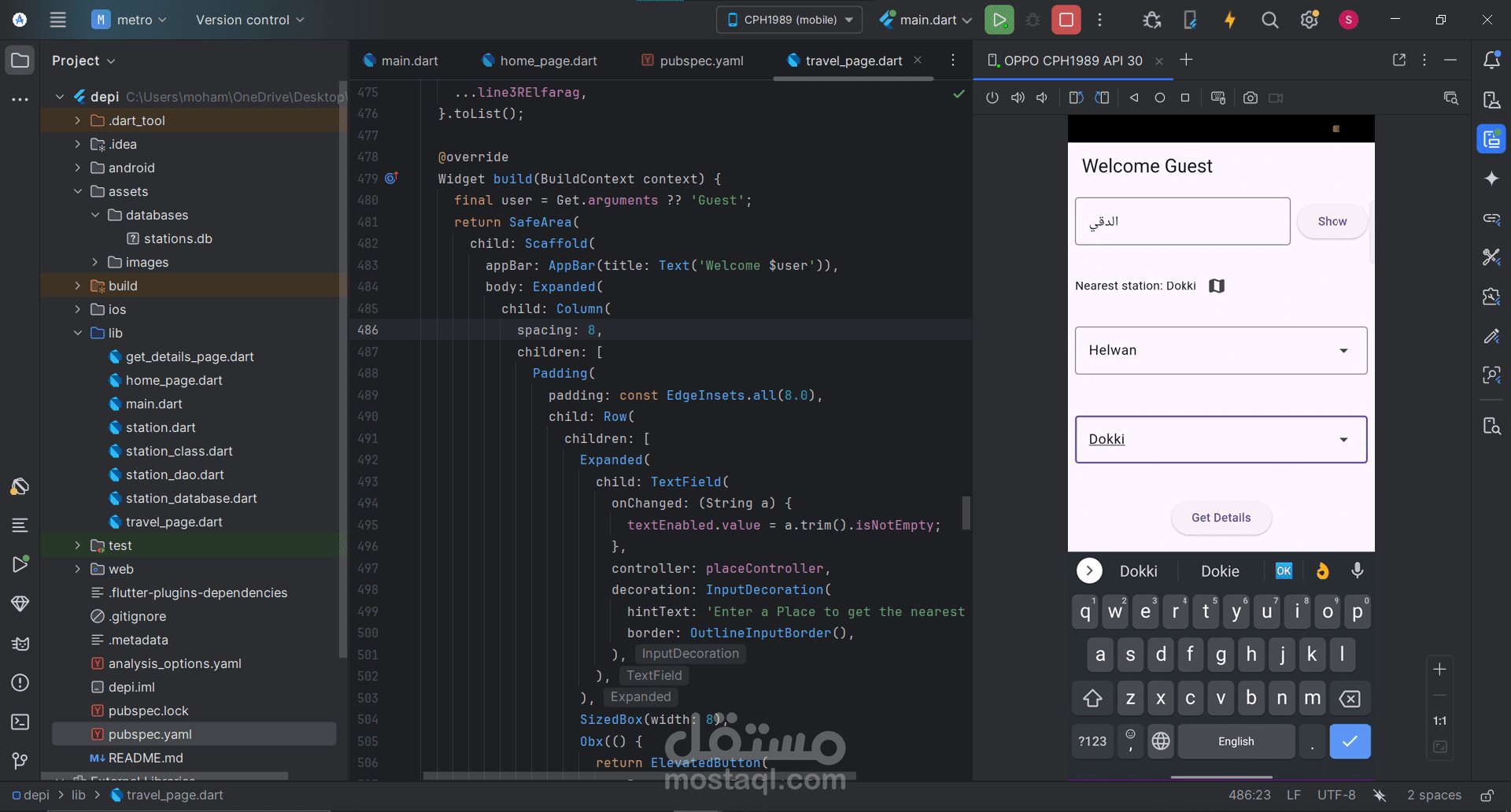The image size is (1511, 812).
Task: Click line separator LF in status bar
Action: [1293, 795]
